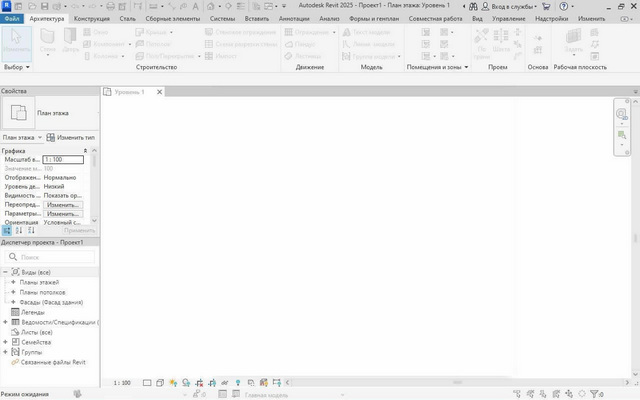Screen dimensions: 640x400
Task: Click the navigation wheel icon in the view
Action: point(622,115)
